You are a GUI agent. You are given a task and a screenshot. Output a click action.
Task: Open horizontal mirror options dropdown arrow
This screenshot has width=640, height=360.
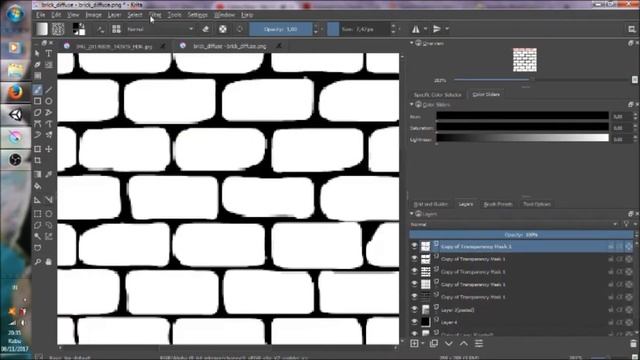coord(425,29)
